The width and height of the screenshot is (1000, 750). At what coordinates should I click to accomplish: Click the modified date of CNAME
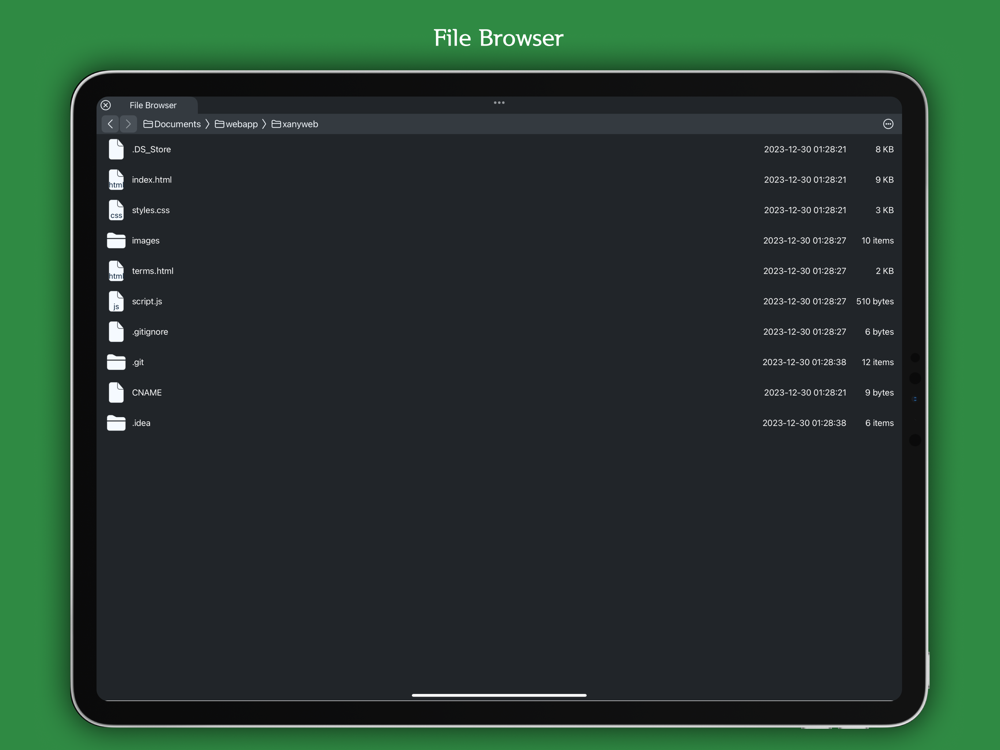[x=805, y=392]
